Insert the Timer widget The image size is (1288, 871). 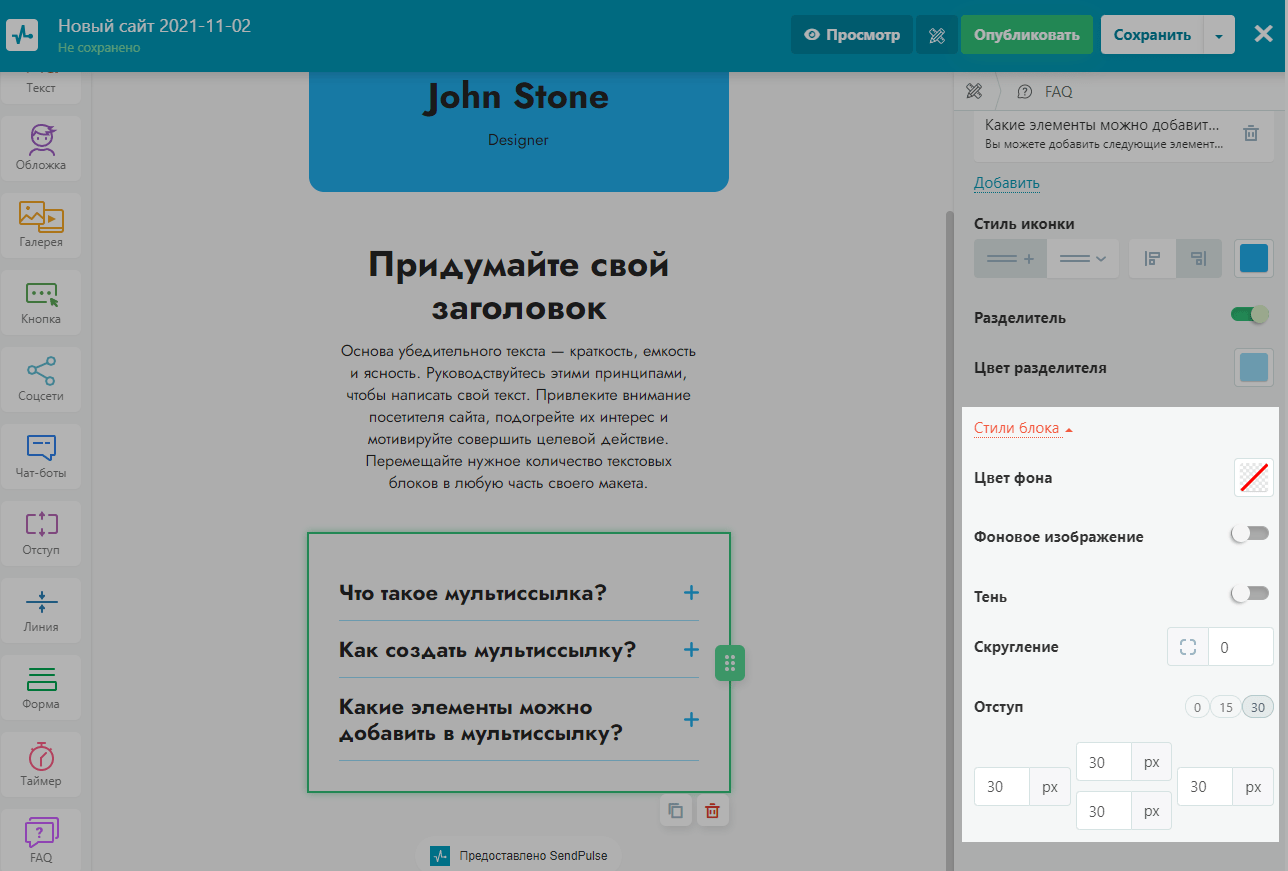41,762
